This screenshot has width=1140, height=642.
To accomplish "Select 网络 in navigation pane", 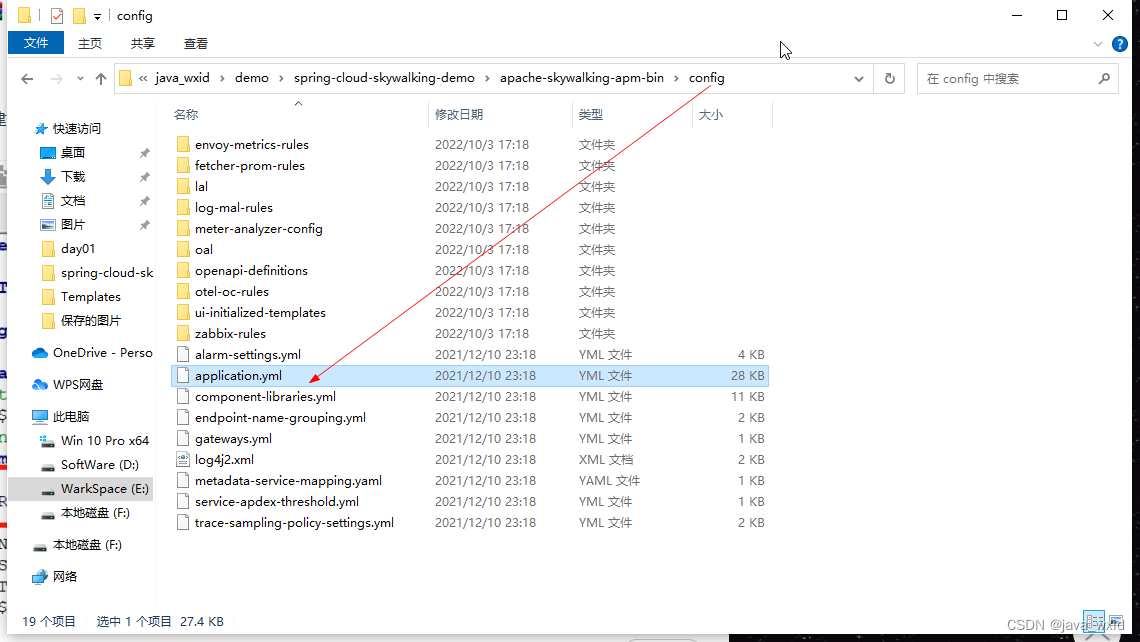I will [64, 577].
